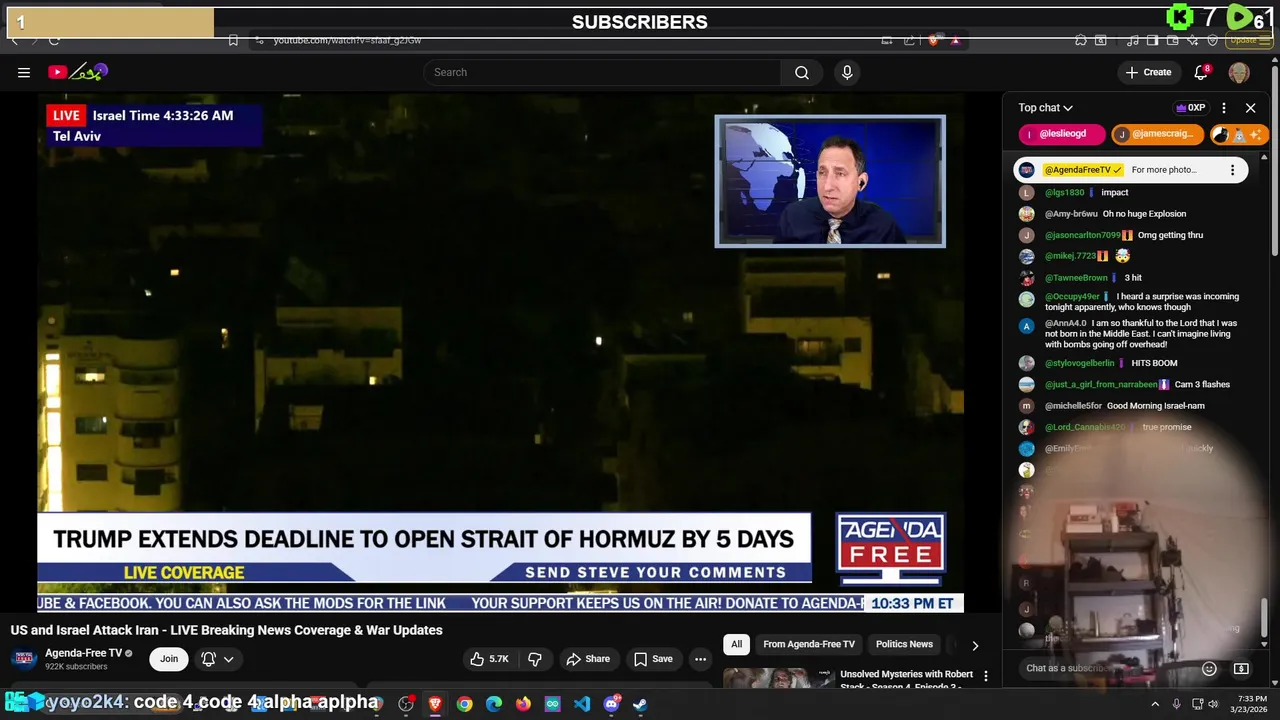Click the browser address bar URL
Image resolution: width=1280 pixels, height=720 pixels.
pos(347,40)
